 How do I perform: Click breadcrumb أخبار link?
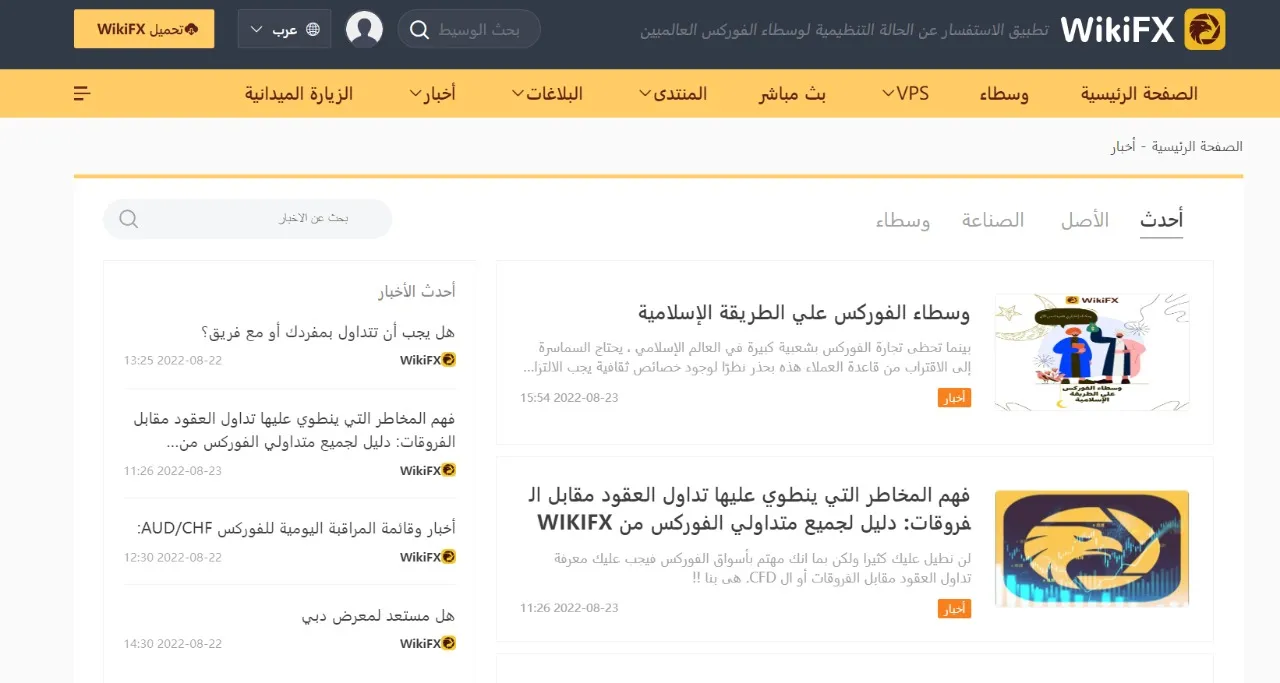point(1124,146)
